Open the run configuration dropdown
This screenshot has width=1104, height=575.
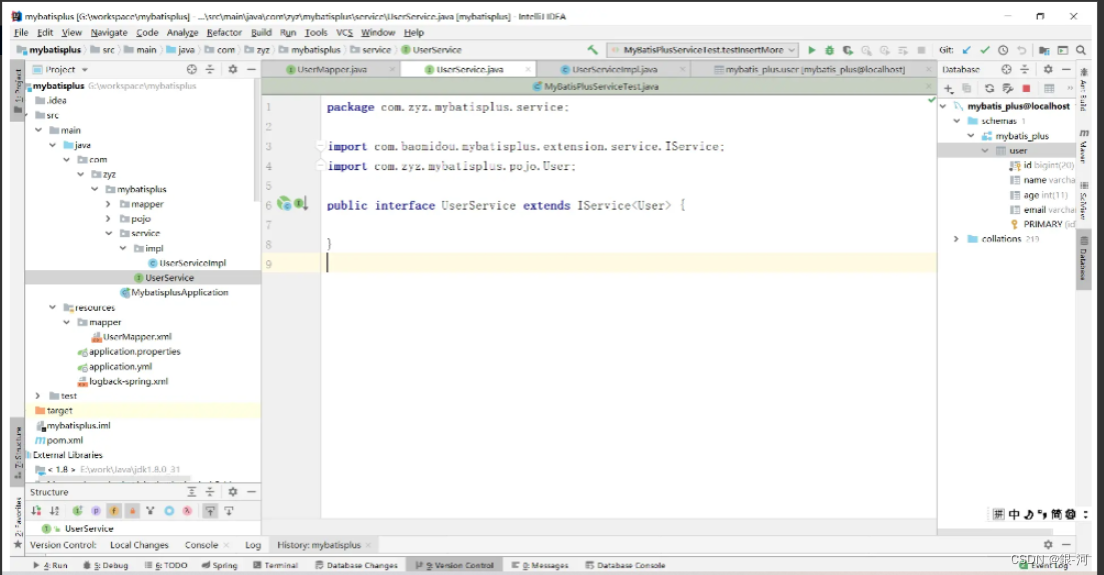(x=702, y=50)
